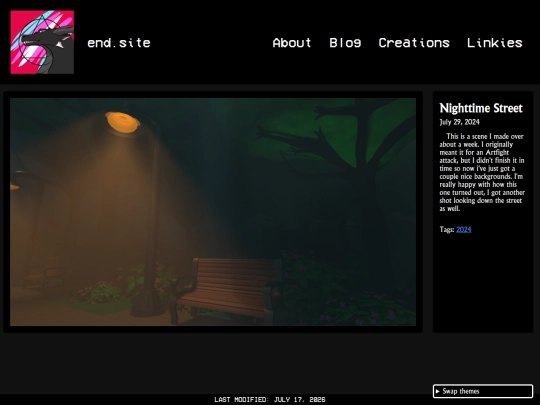Click the artwork description paragraph
The height and width of the screenshot is (405, 540).
pyautogui.click(x=482, y=172)
